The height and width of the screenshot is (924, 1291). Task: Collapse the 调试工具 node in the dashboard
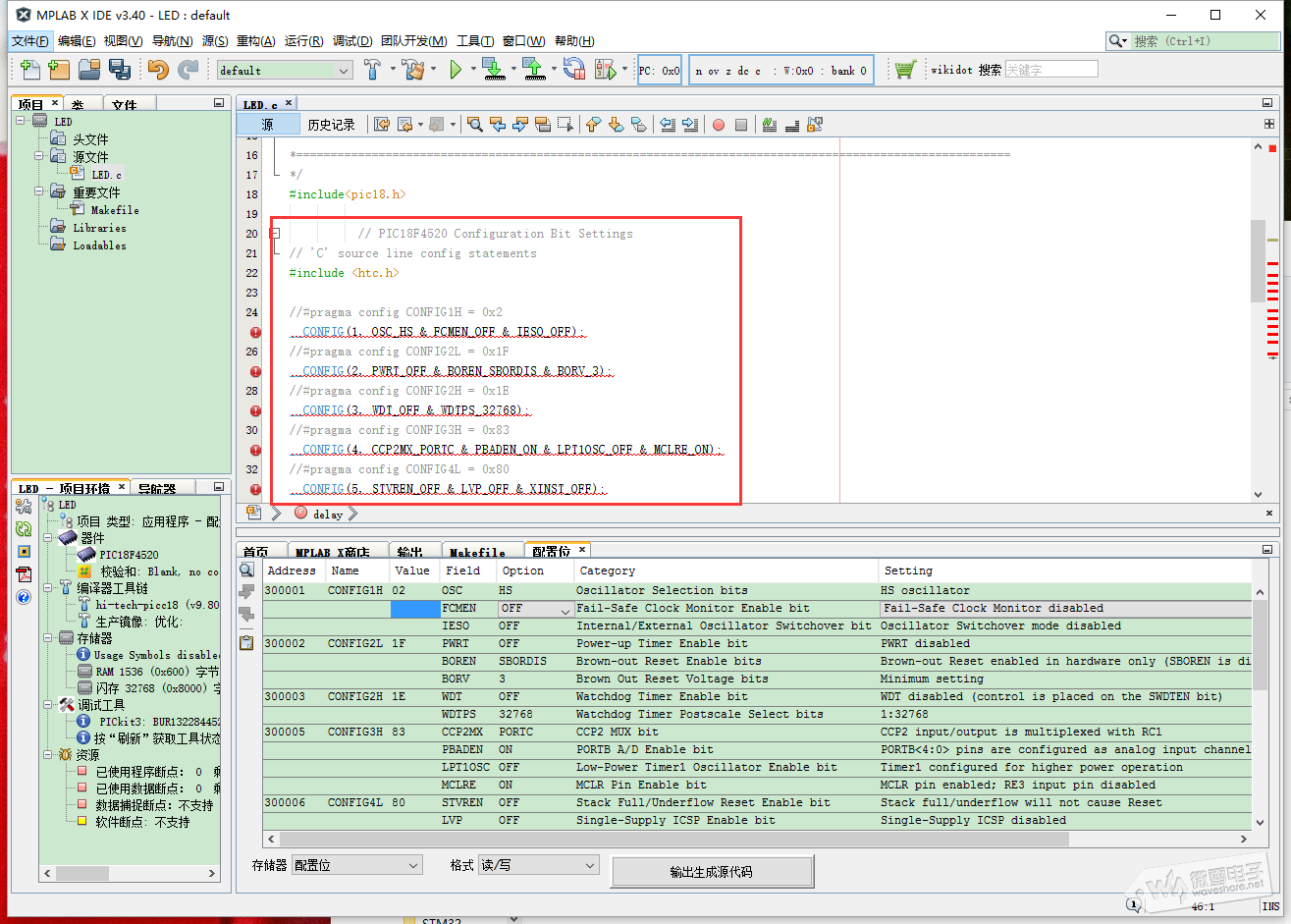pos(47,705)
